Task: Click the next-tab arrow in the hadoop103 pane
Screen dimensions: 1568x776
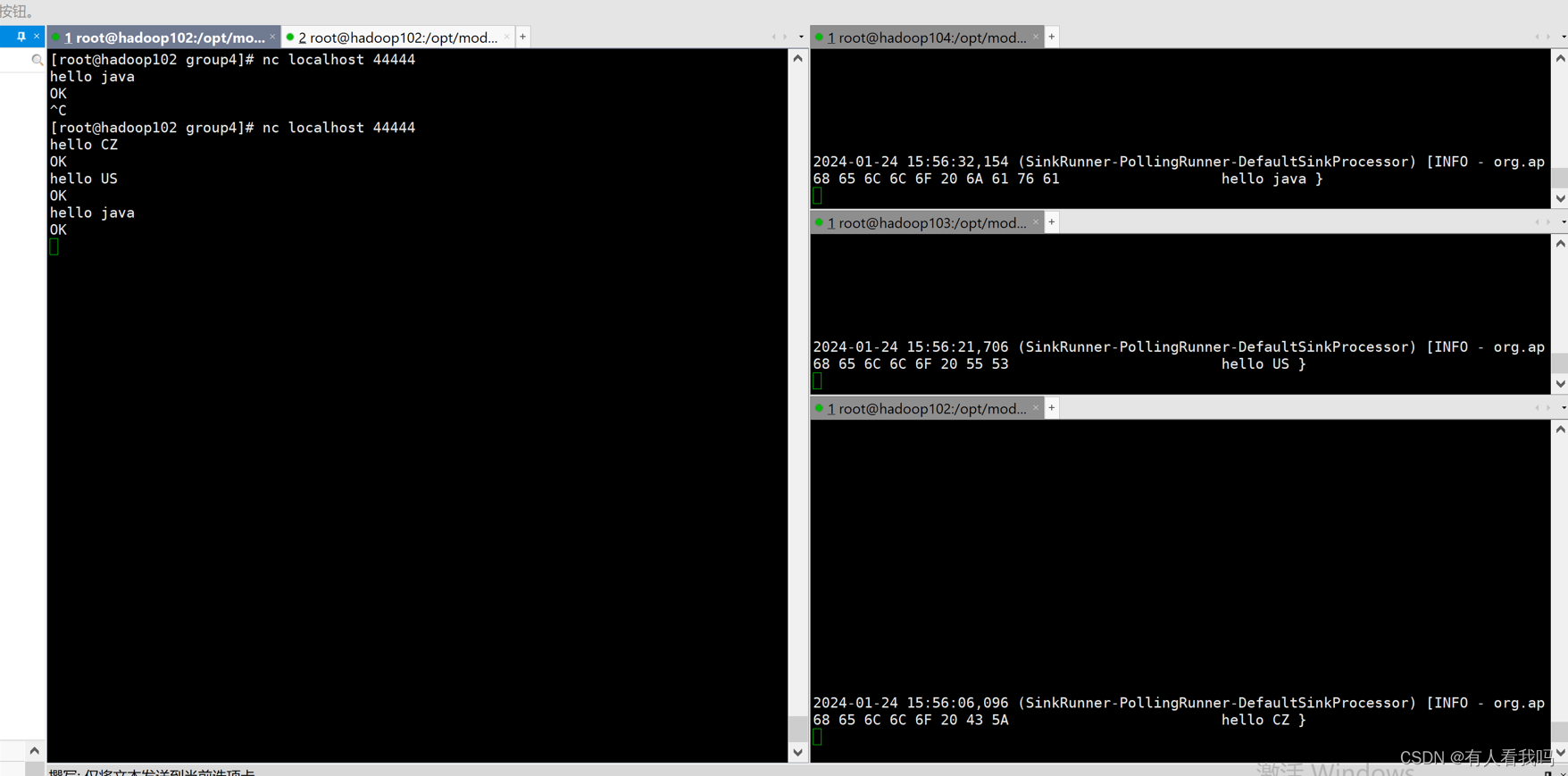Action: pyautogui.click(x=1549, y=221)
